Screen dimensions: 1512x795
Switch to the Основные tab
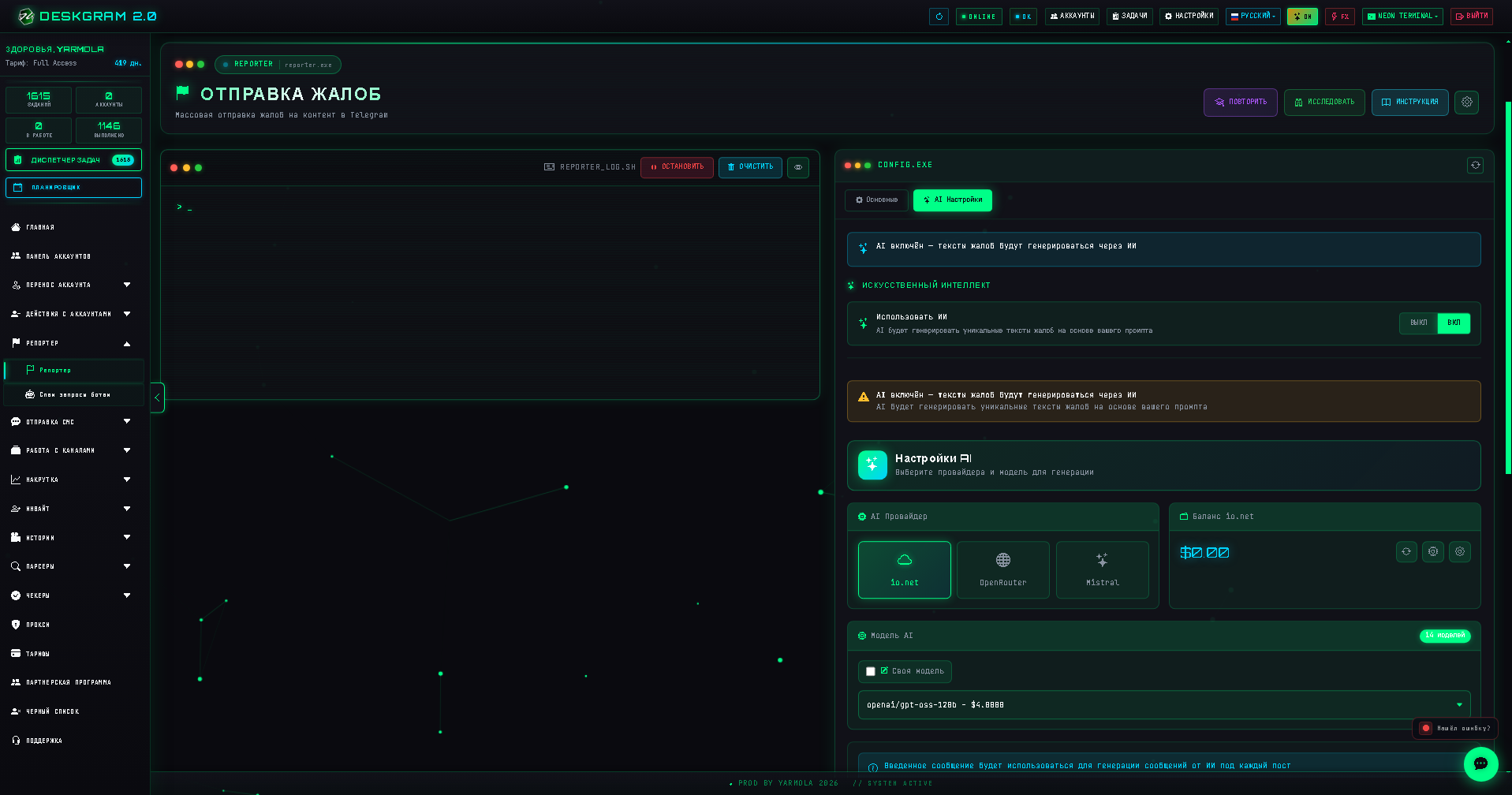click(876, 200)
